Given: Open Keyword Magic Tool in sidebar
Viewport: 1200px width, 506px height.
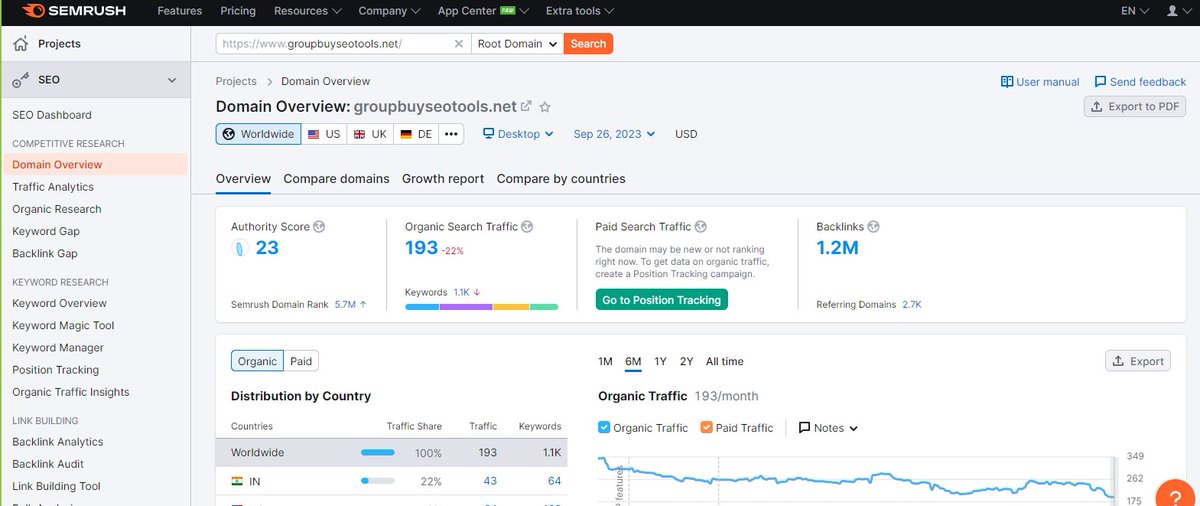Looking at the screenshot, I should pyautogui.click(x=63, y=326).
